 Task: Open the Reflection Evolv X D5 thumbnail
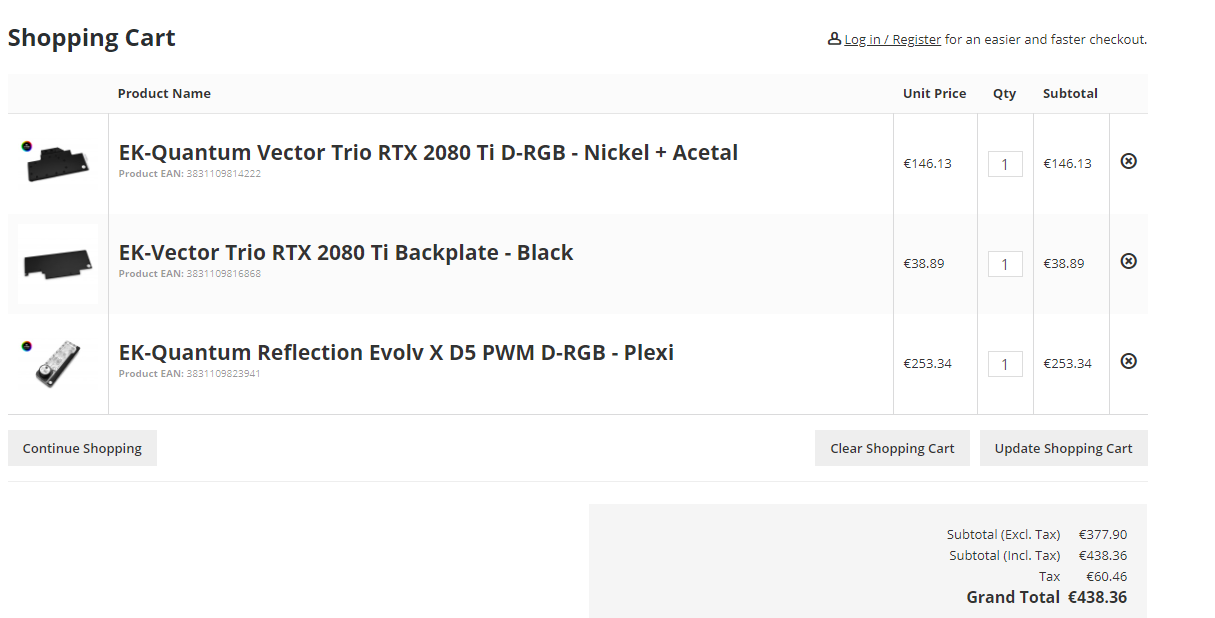[60, 367]
